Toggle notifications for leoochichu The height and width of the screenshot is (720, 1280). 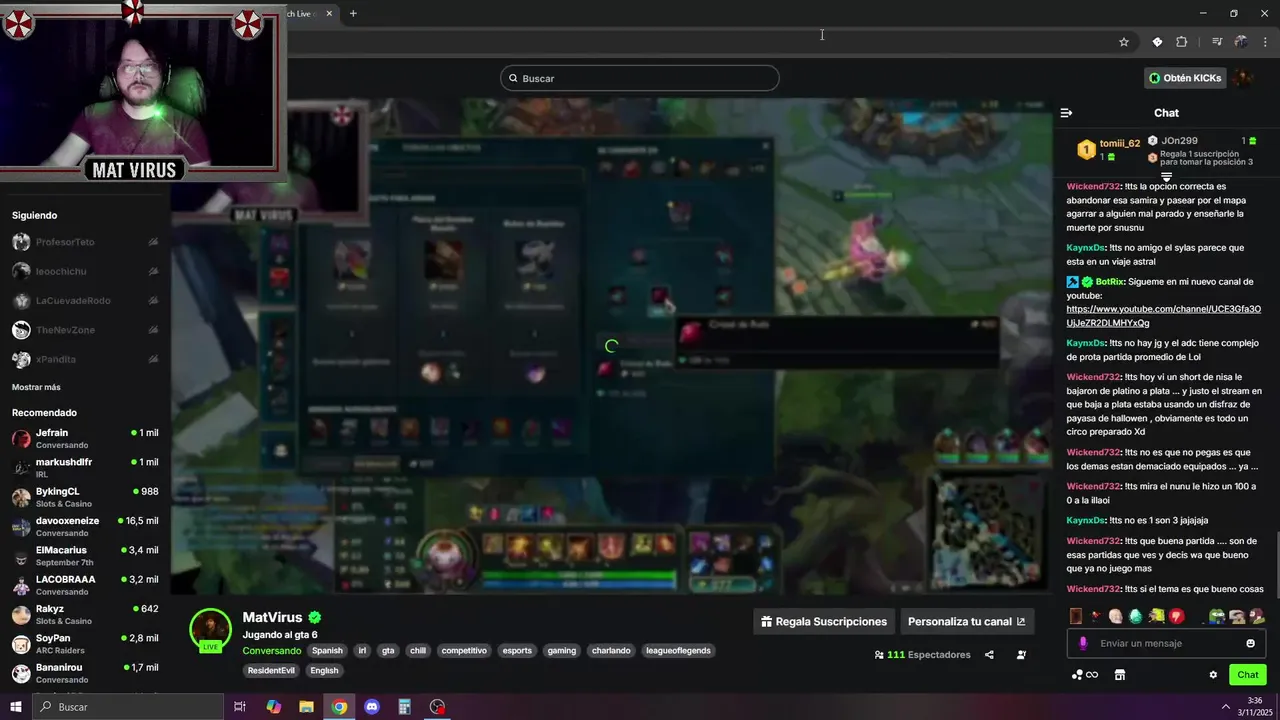coord(153,271)
